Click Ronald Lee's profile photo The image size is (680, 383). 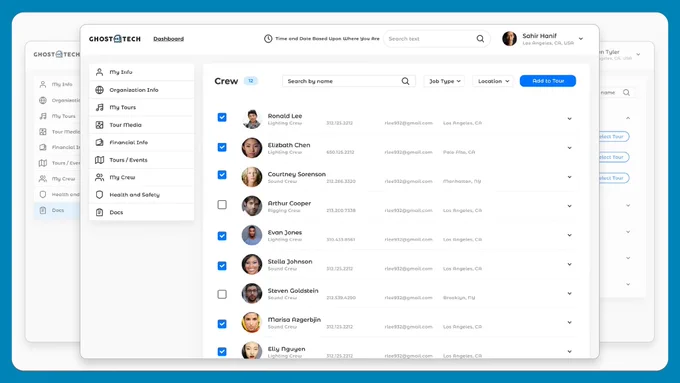[x=252, y=119]
